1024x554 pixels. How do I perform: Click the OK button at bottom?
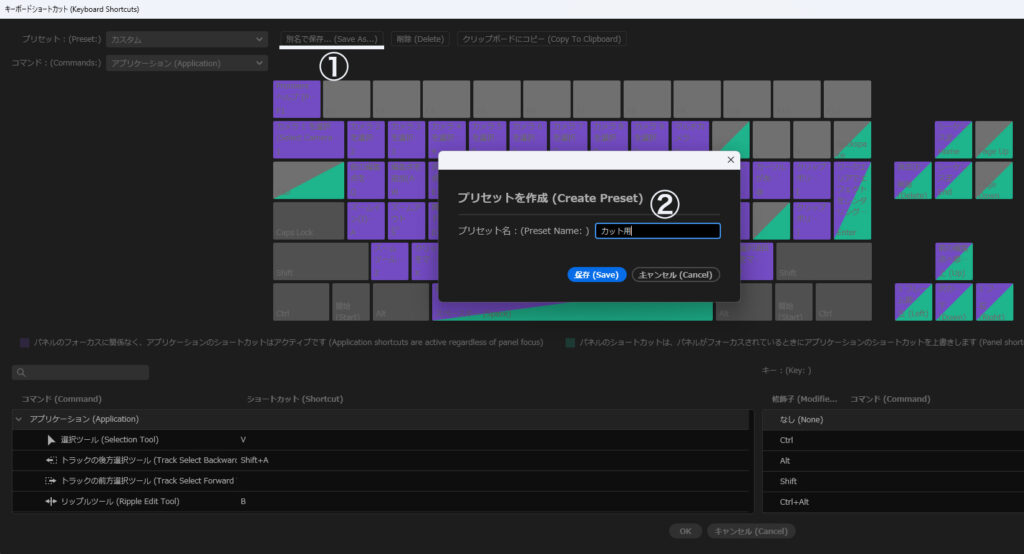[x=685, y=531]
